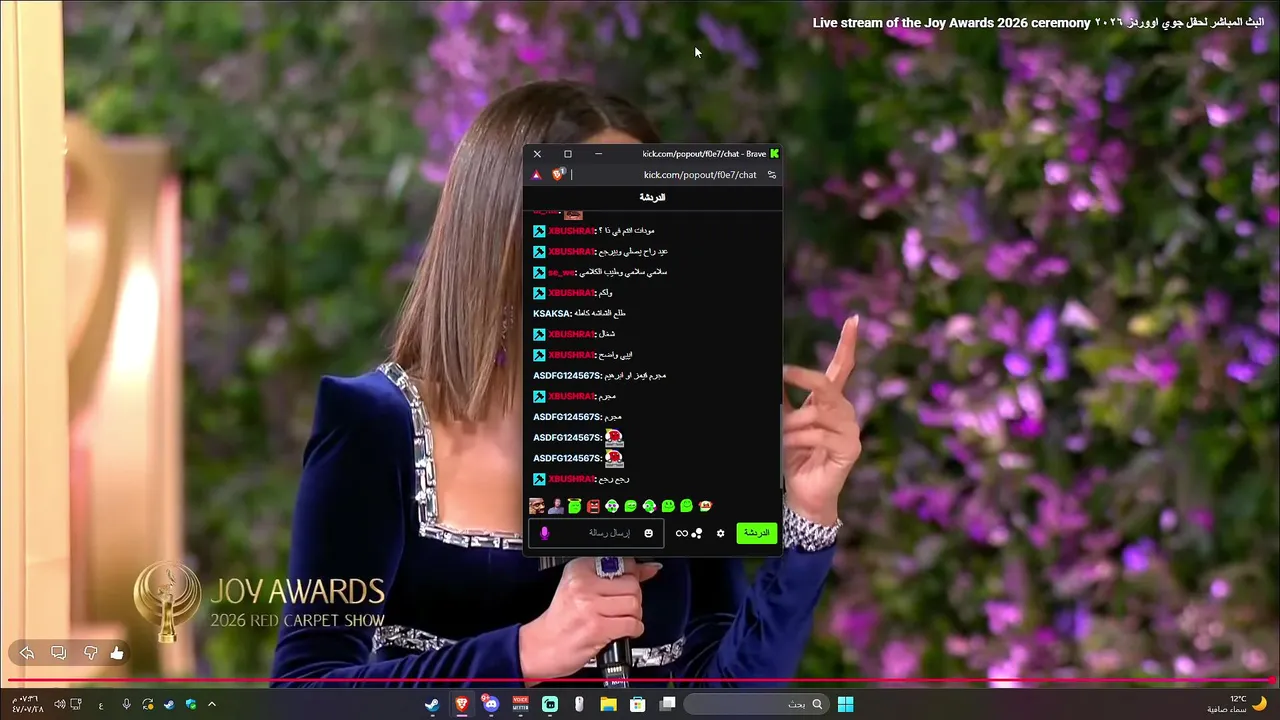The image size is (1280, 720).
Task: Open site settings icon right of the URL
Action: pyautogui.click(x=772, y=175)
